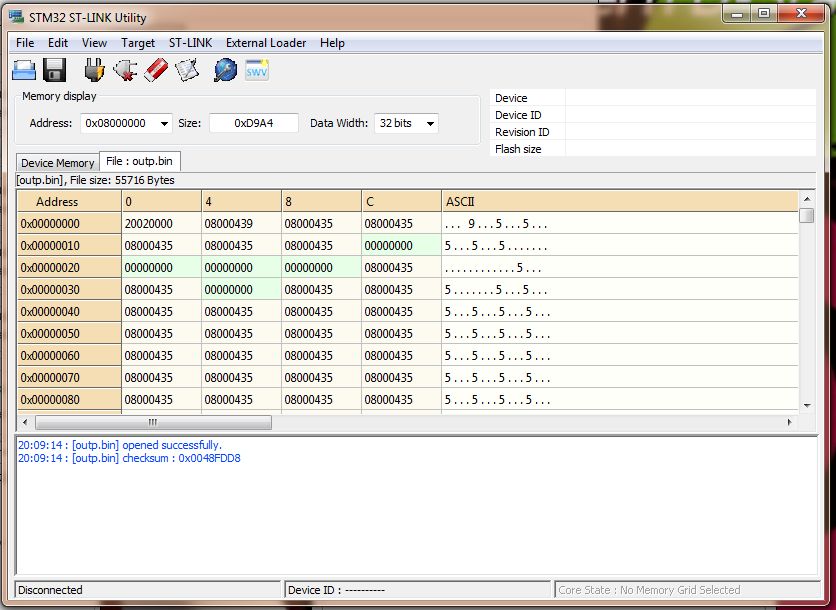Select address row 0x00000030
Image resolution: width=836 pixels, height=610 pixels.
pyautogui.click(x=69, y=290)
